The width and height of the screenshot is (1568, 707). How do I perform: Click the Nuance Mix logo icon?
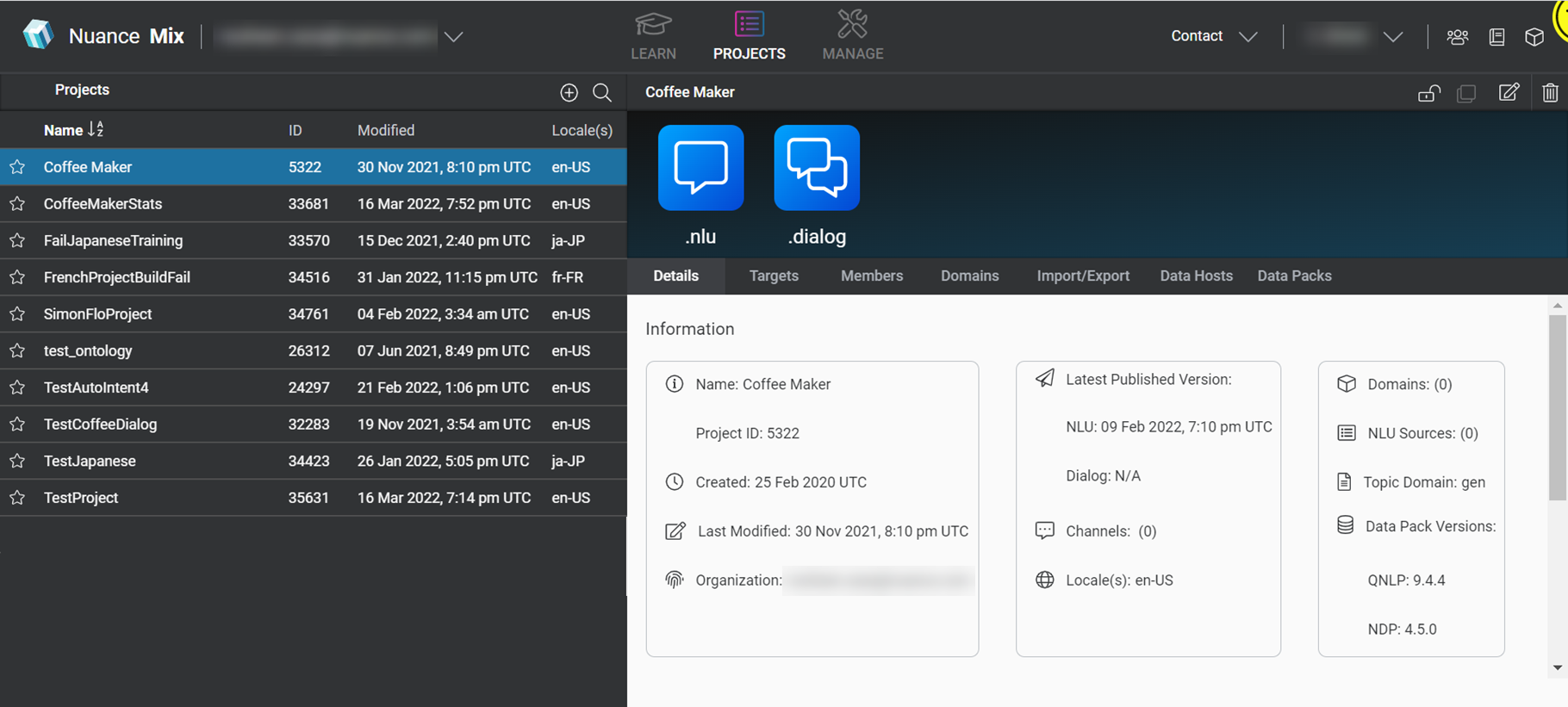point(38,35)
